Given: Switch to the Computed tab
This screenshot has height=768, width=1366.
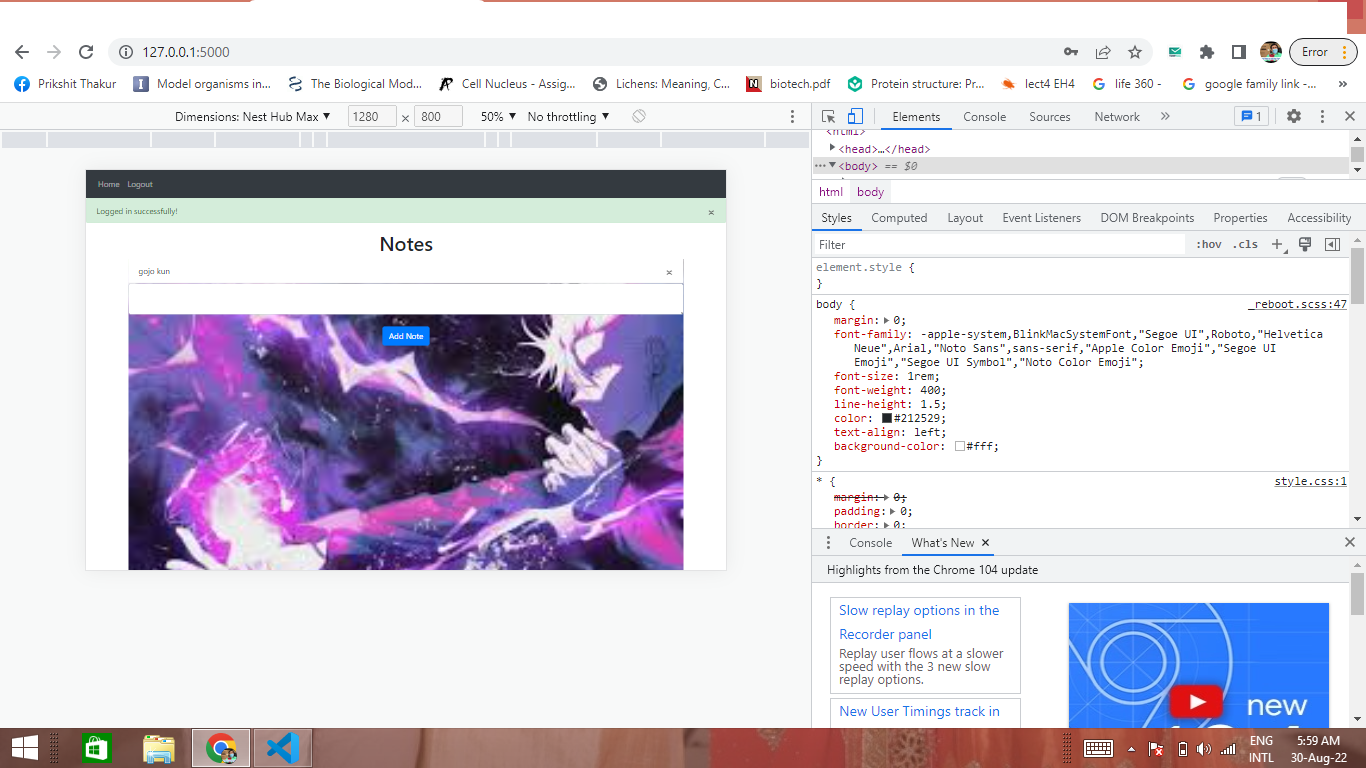Looking at the screenshot, I should 899,217.
